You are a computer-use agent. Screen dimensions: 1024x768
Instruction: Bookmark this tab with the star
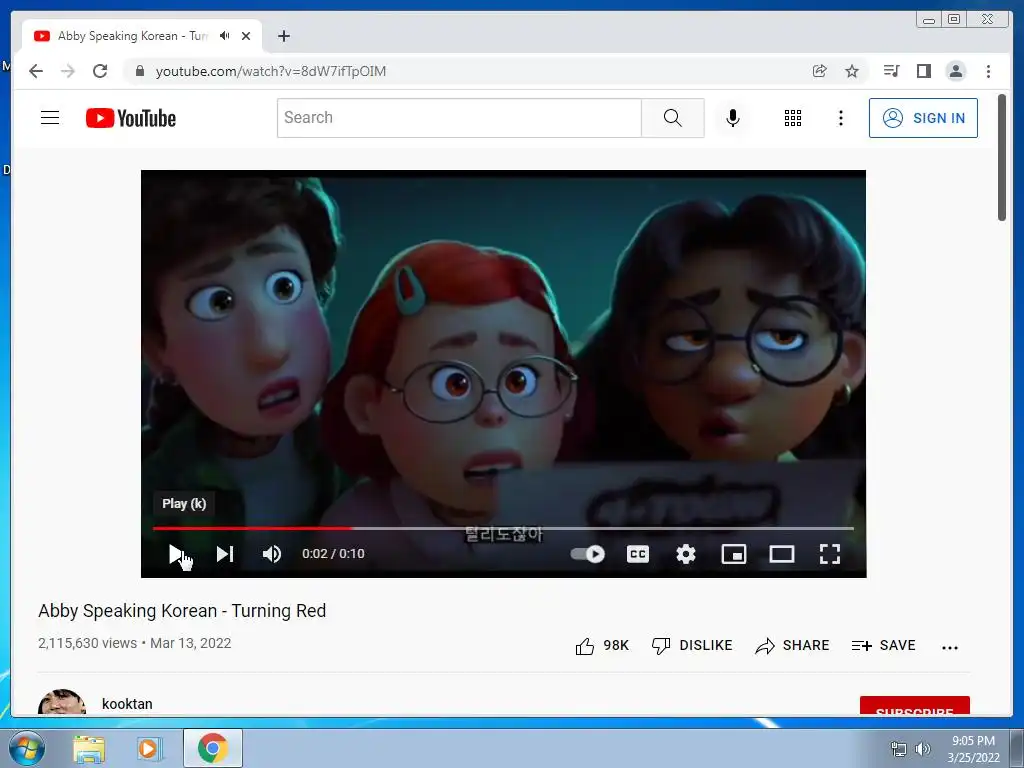[852, 71]
